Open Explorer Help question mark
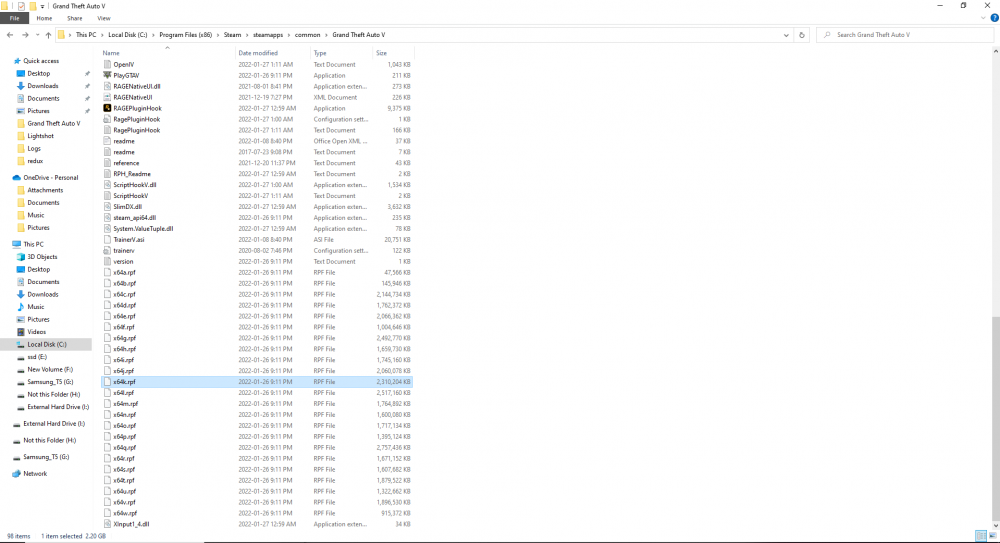The image size is (1000, 543). 994,18
